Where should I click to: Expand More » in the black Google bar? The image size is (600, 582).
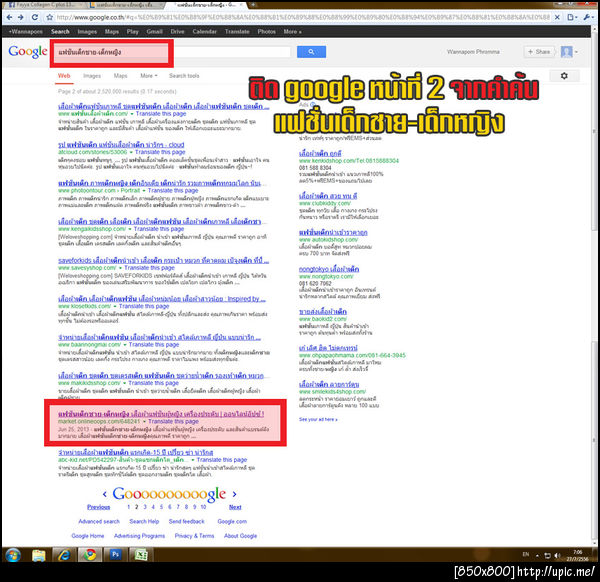tap(292, 32)
